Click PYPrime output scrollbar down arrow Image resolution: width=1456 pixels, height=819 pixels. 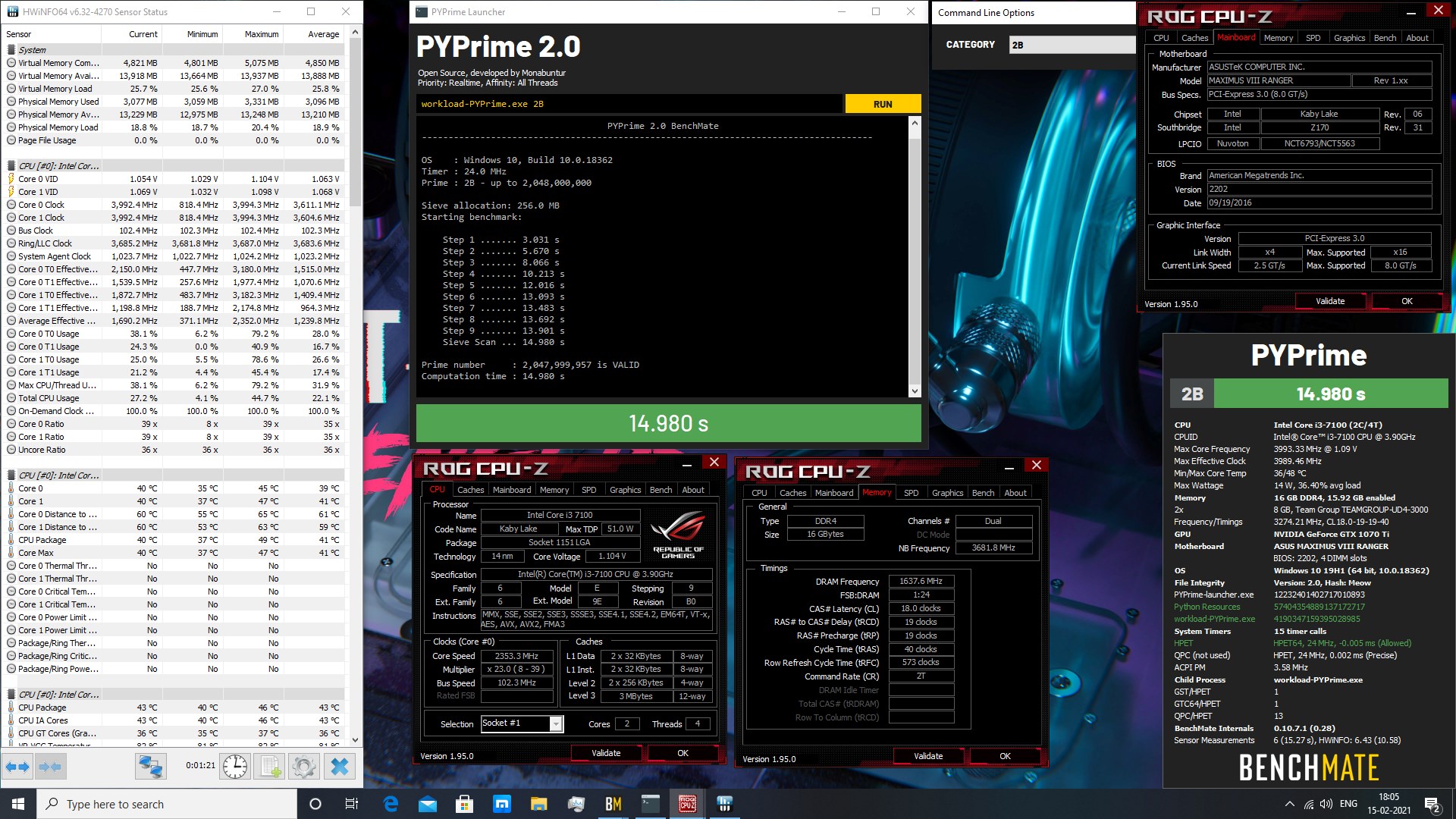pos(915,391)
